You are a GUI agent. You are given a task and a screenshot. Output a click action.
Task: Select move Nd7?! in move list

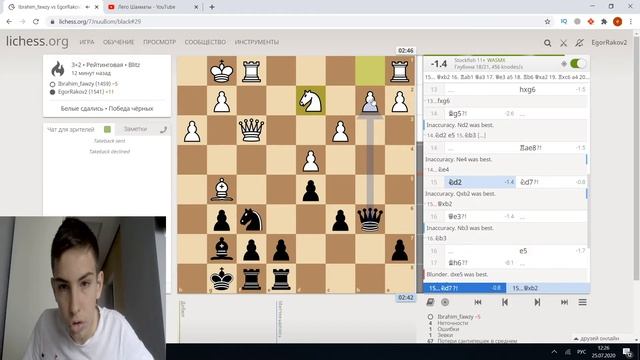(551, 182)
